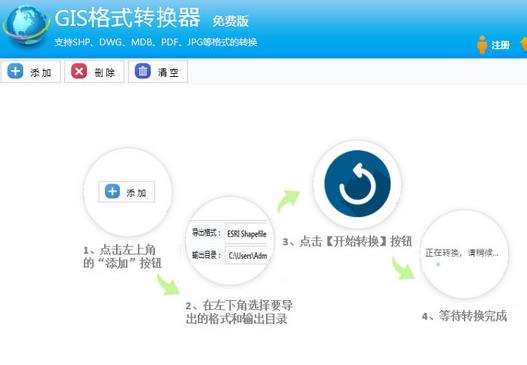
Task: Click the 正在转换 progress message circle
Action: [x=464, y=254]
